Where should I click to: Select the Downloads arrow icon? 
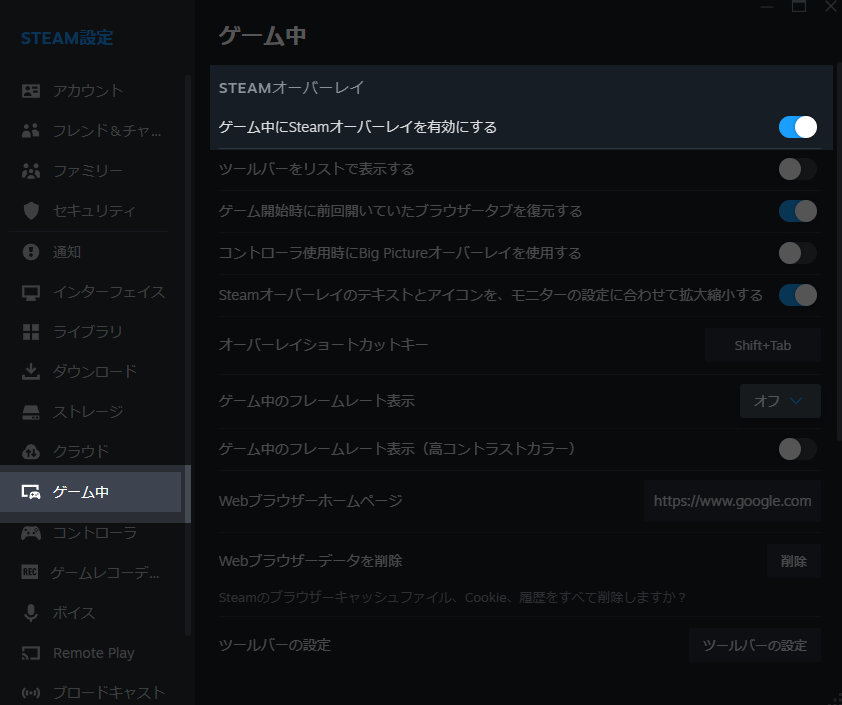click(x=31, y=372)
